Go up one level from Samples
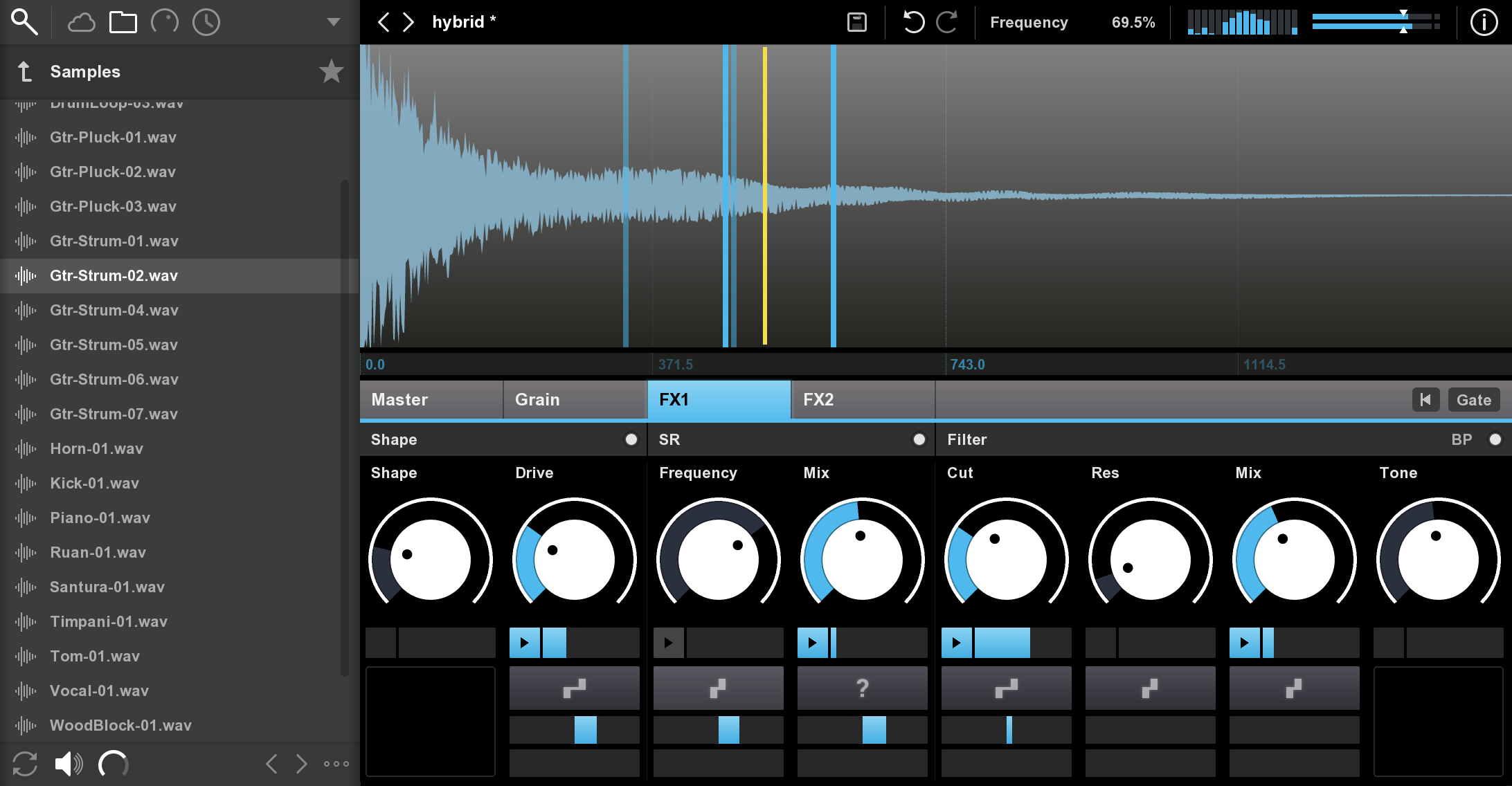Screen dimensions: 1512x786 coord(25,71)
